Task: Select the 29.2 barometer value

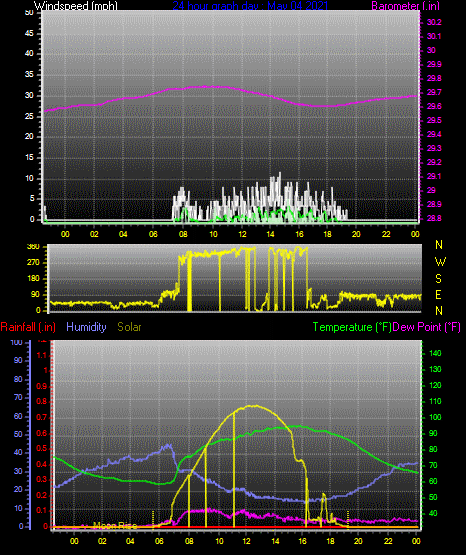Action: point(434,162)
